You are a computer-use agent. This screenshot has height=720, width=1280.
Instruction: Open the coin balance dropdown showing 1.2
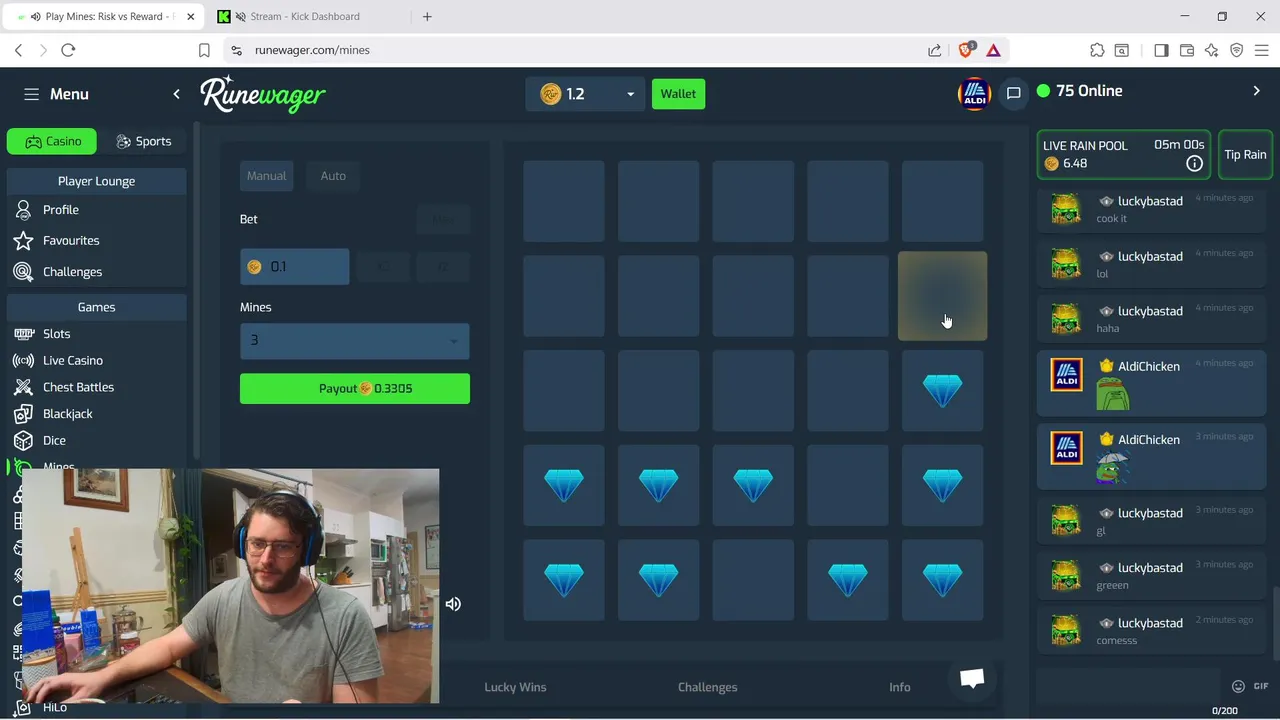(x=586, y=94)
